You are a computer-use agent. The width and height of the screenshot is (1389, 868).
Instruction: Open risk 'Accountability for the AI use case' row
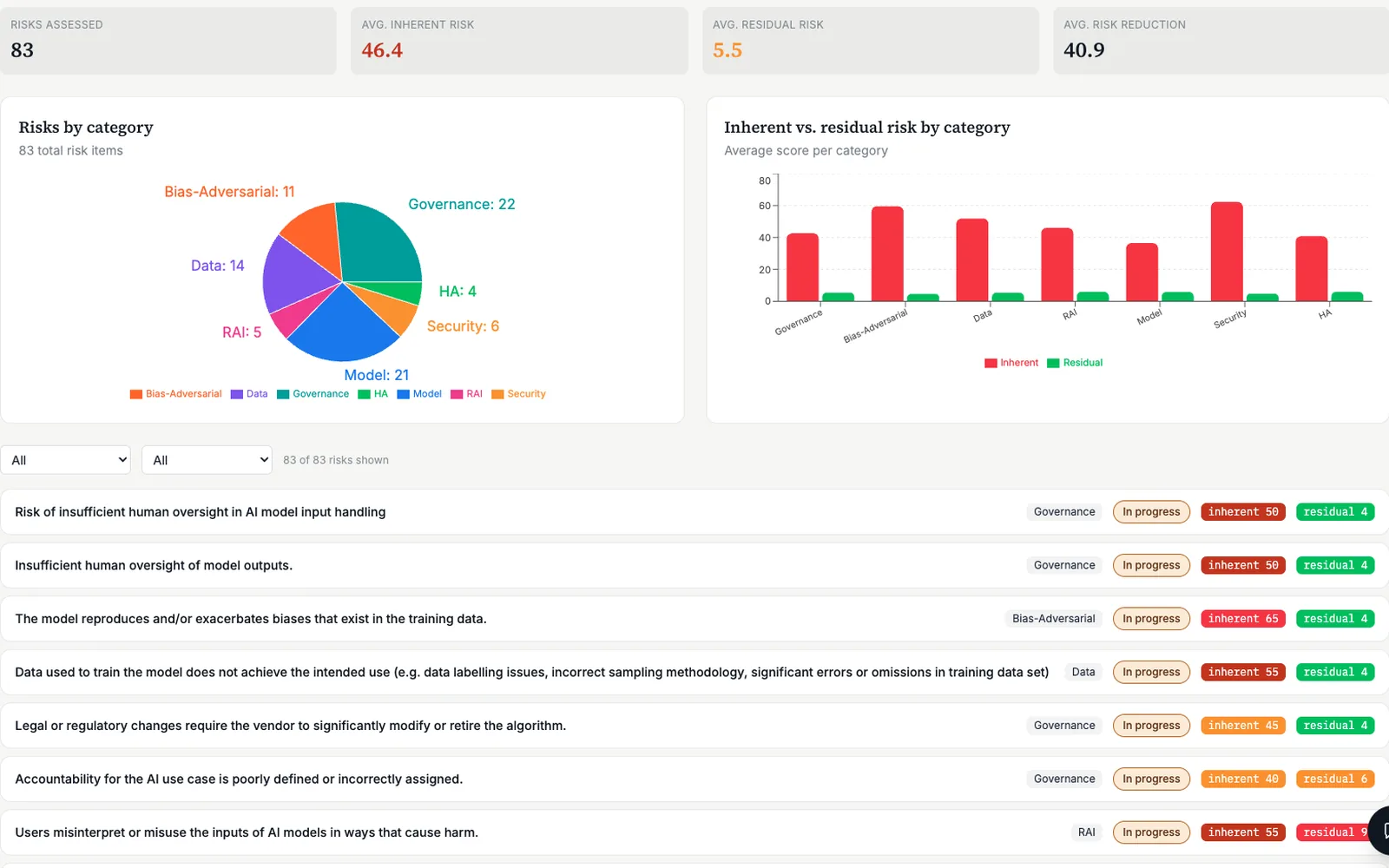tap(694, 779)
